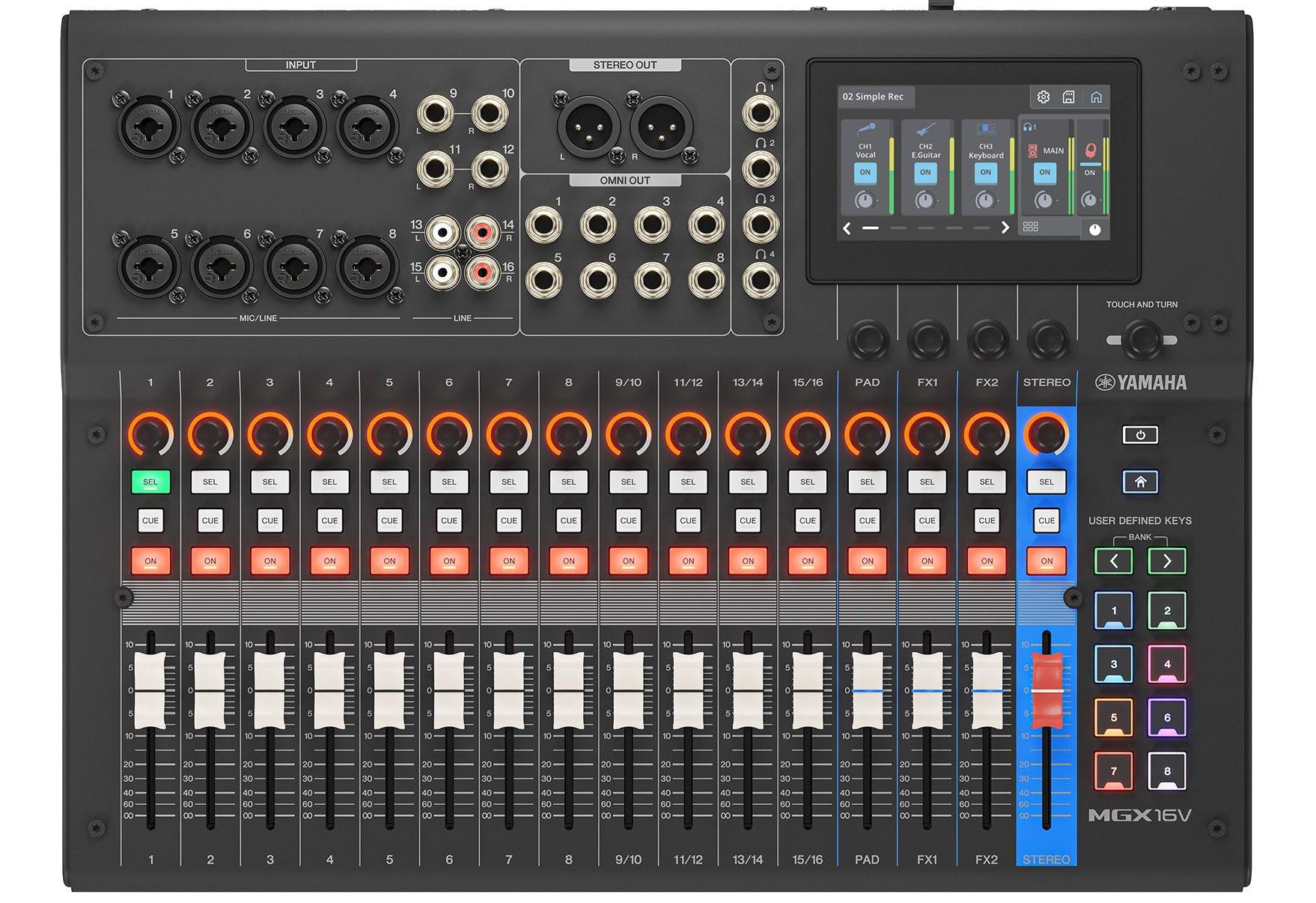Select the CH1 Vocal microphone icon
Image resolution: width=1316 pixels, height=903 pixels.
point(866,129)
